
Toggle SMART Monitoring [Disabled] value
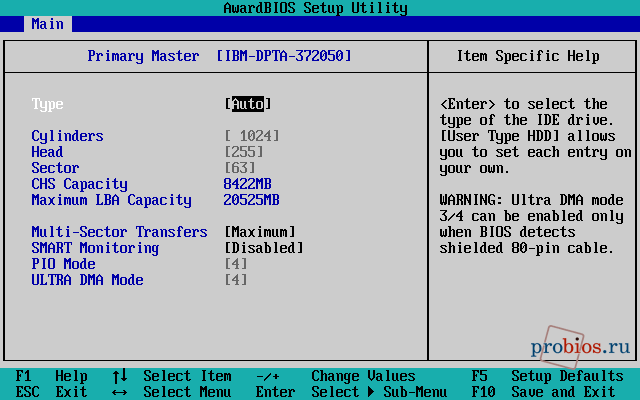tap(264, 248)
